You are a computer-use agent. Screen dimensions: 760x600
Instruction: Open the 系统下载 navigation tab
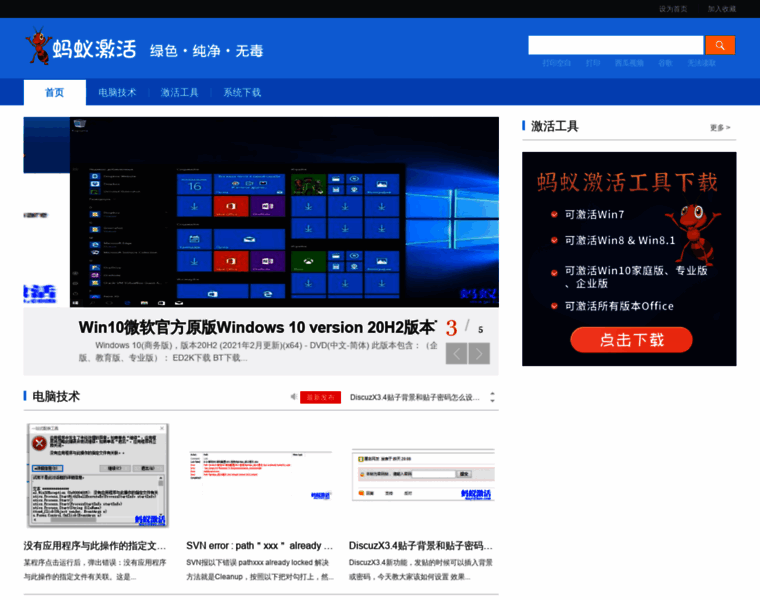click(x=242, y=93)
